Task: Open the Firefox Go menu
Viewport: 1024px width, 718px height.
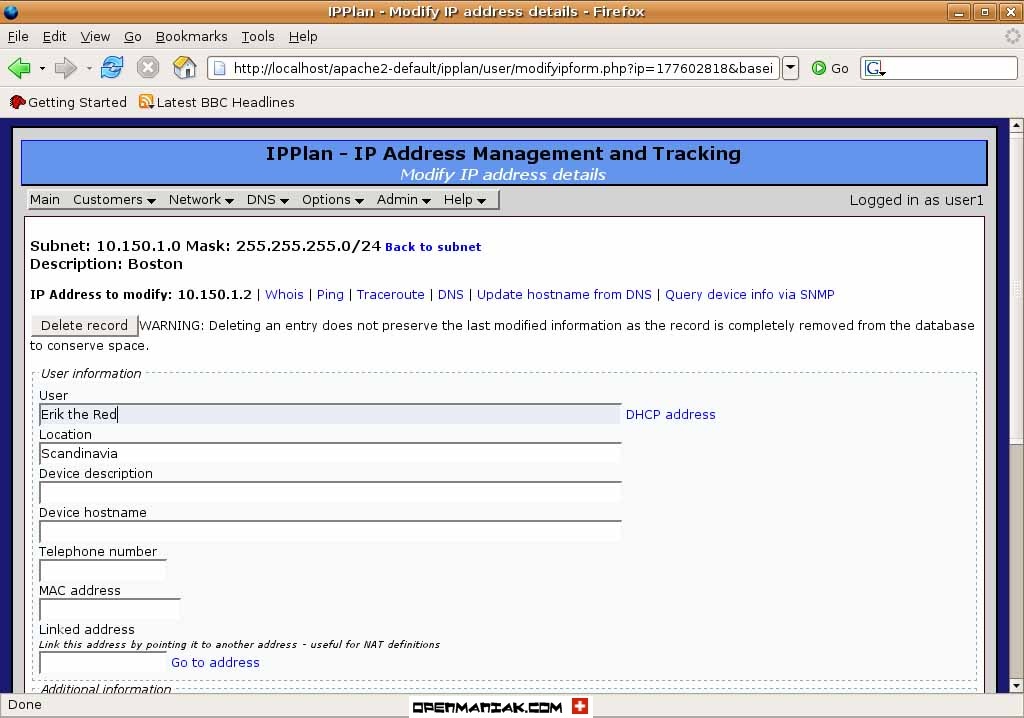Action: point(133,37)
